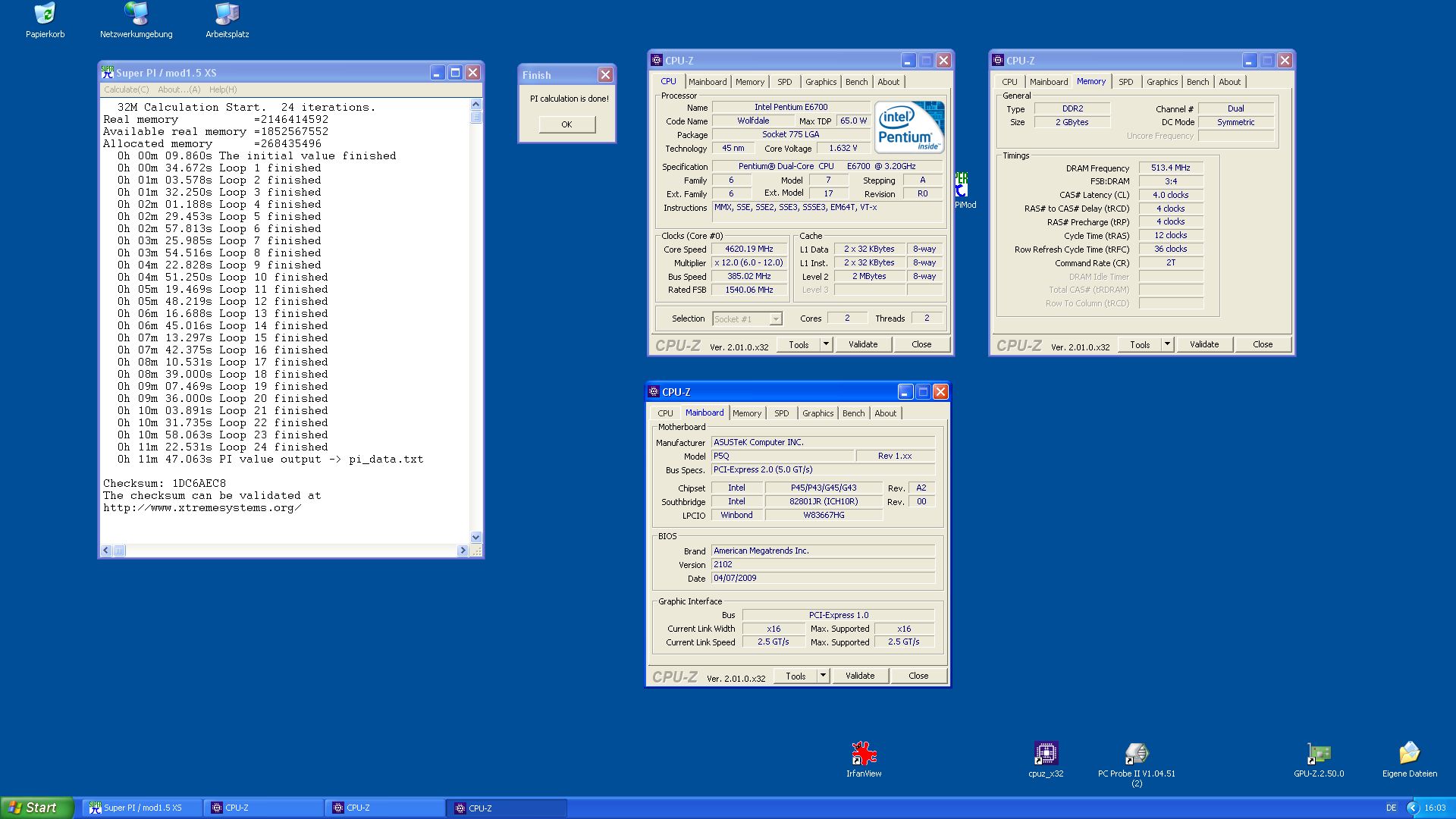The image size is (1456, 819).
Task: Open the cpuz_x32 desktop shortcut
Action: coord(1046,760)
